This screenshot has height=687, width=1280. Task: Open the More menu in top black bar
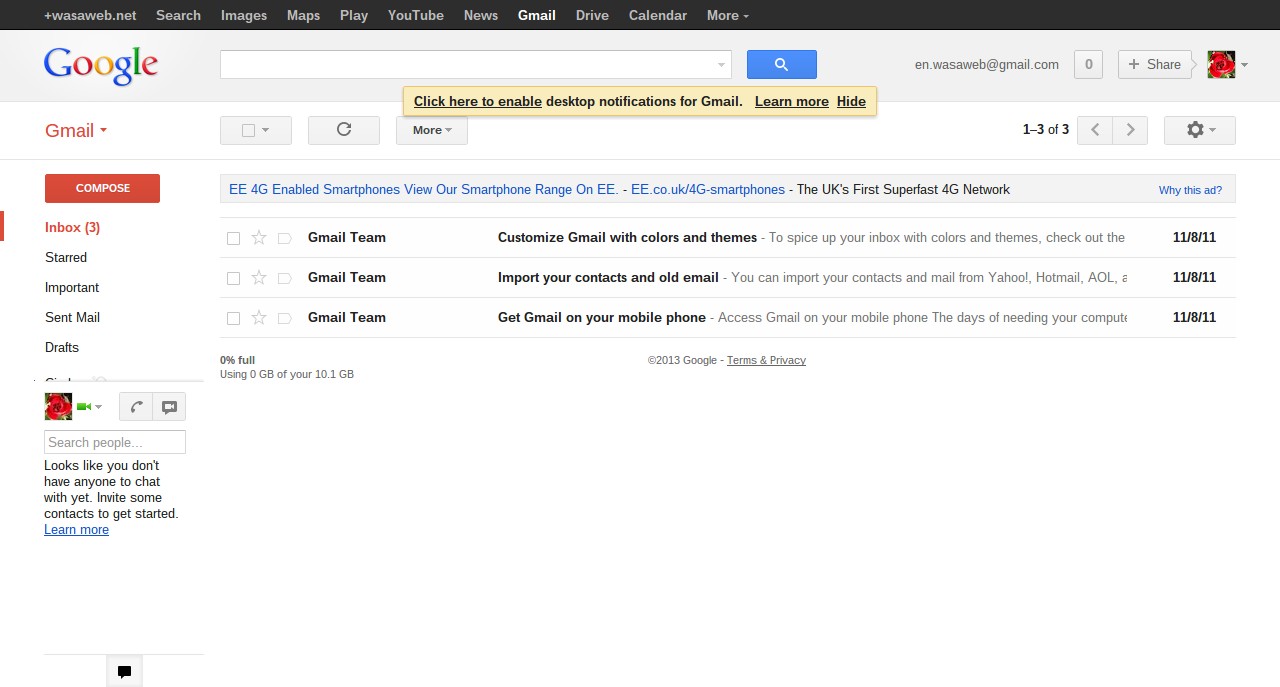click(727, 15)
